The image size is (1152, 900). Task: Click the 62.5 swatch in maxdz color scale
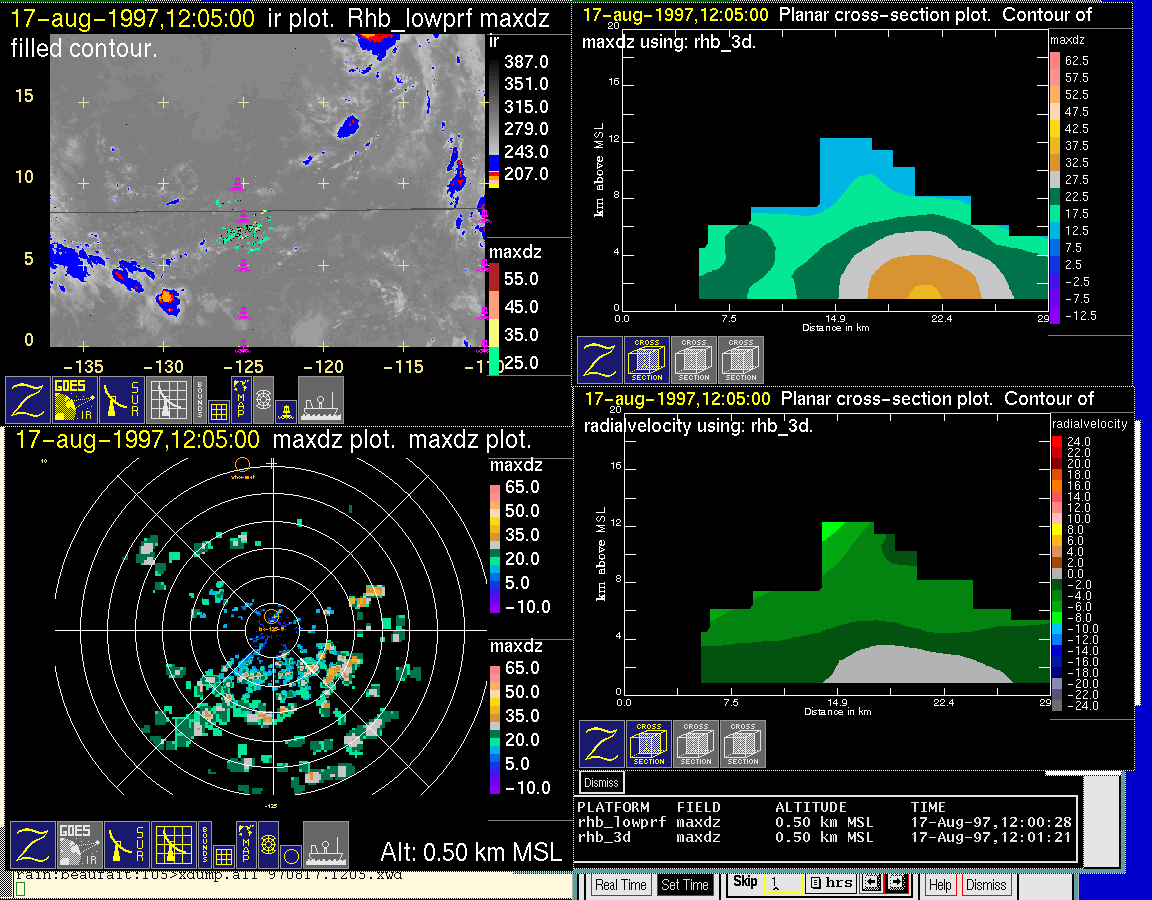point(1054,61)
